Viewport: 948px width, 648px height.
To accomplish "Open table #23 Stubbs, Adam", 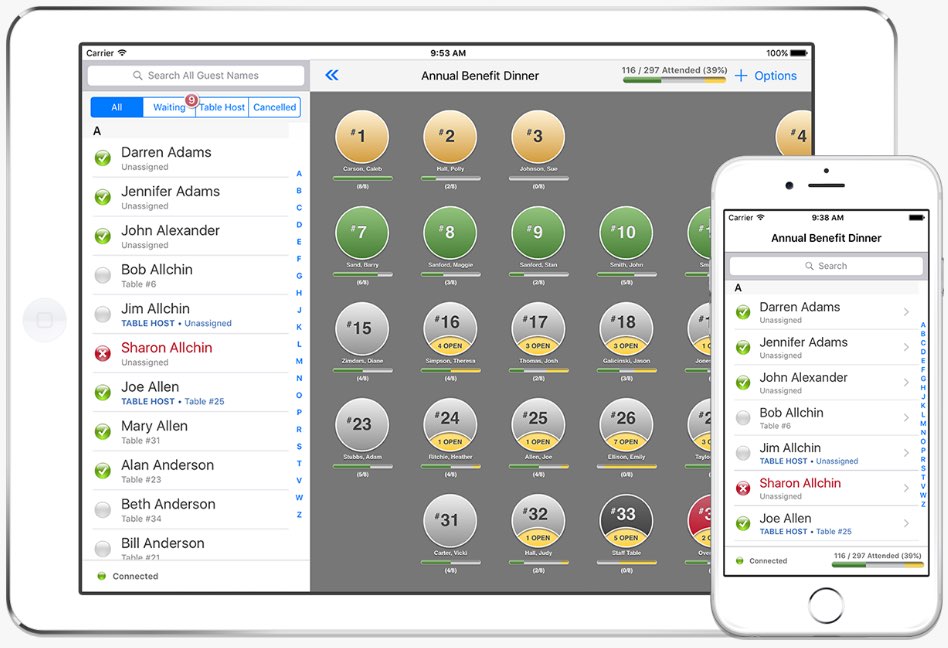I will (362, 425).
